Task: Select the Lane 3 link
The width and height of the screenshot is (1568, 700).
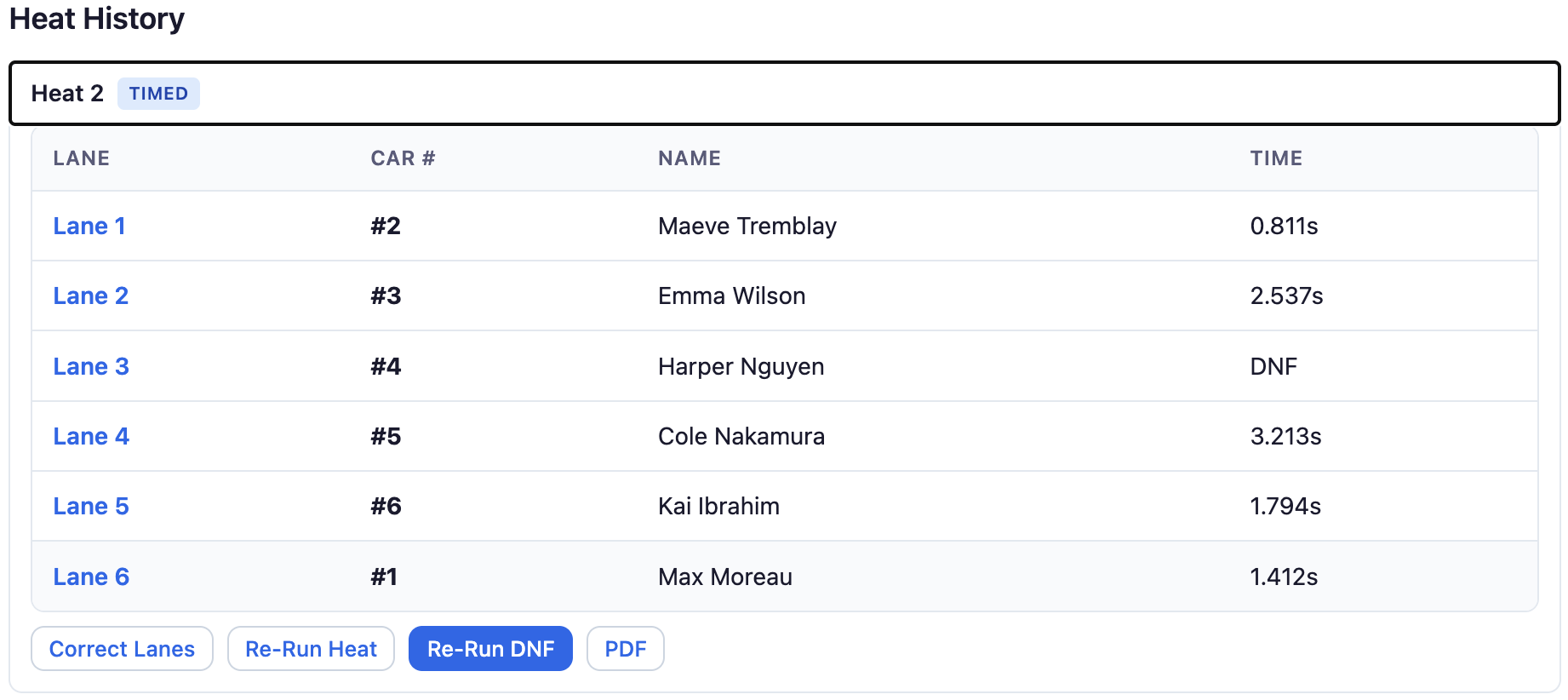Action: [91, 367]
